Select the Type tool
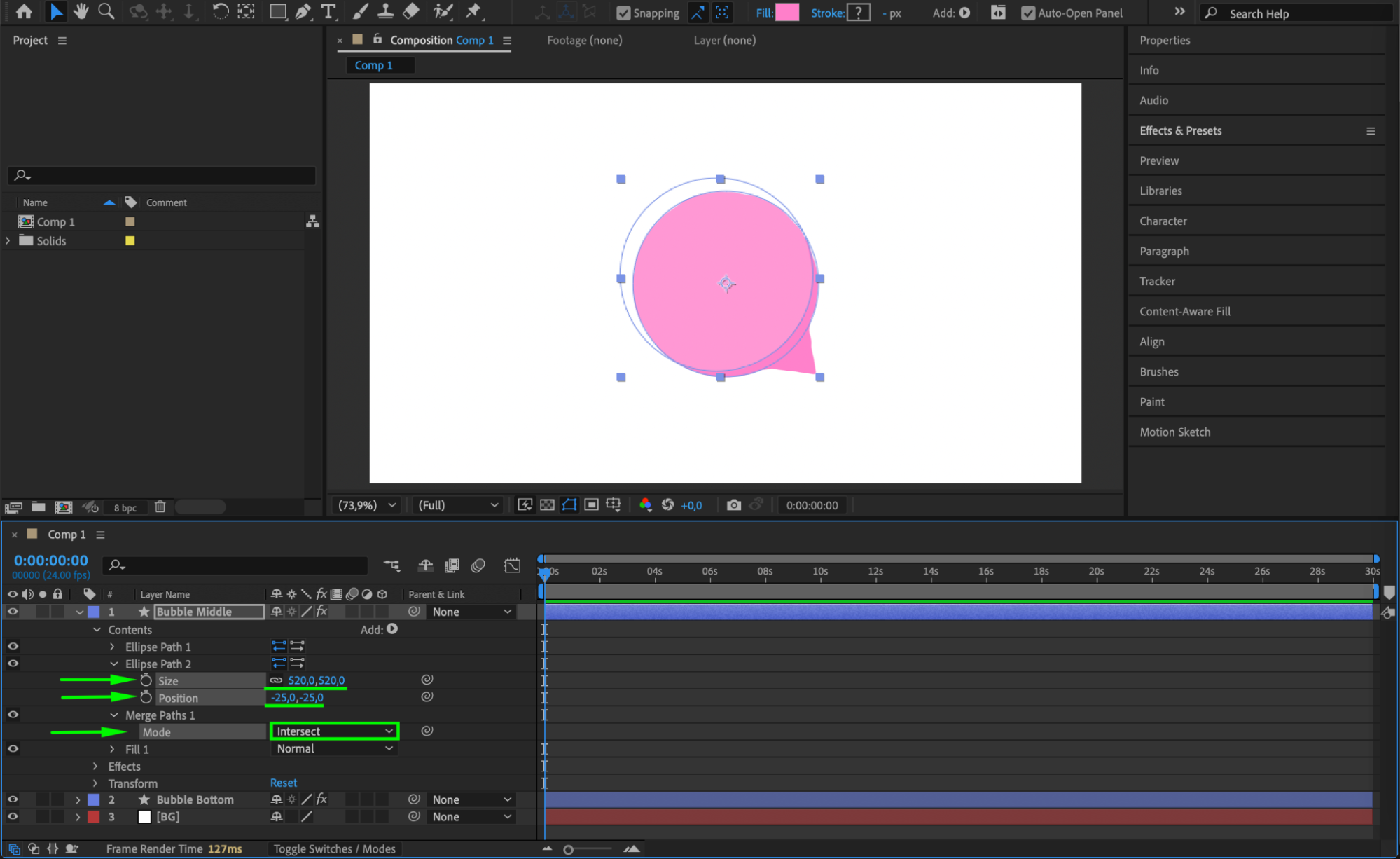Viewport: 1400px width, 859px height. pyautogui.click(x=327, y=11)
